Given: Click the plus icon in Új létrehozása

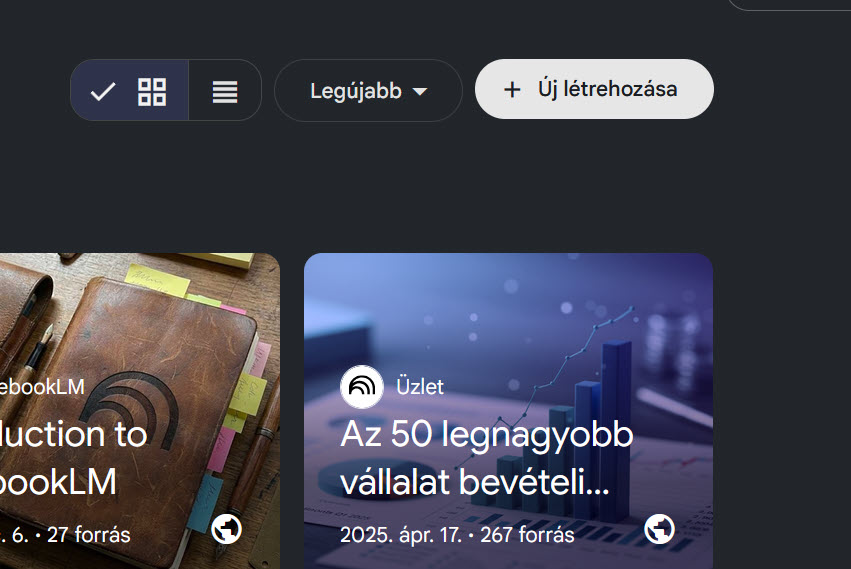Looking at the screenshot, I should [512, 90].
